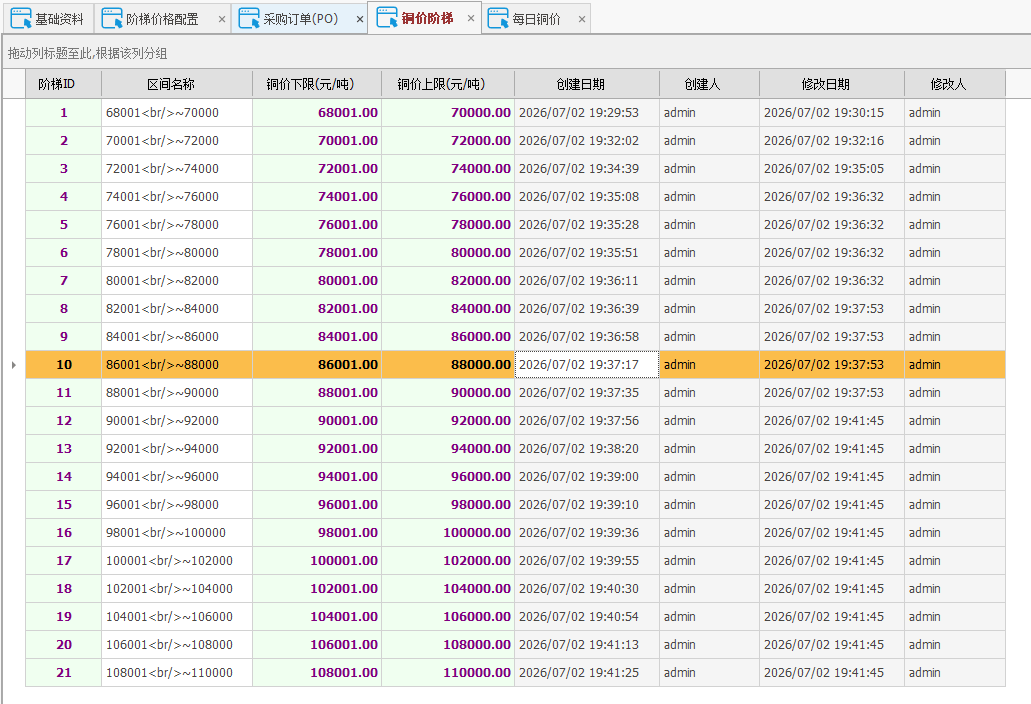Sort by 修改人 column header
Image resolution: width=1031 pixels, height=704 pixels.
(x=955, y=84)
